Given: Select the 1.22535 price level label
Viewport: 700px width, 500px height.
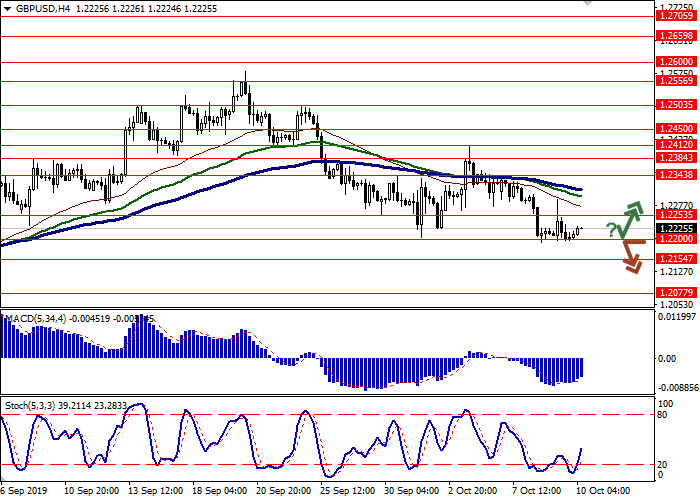Looking at the screenshot, I should [x=676, y=215].
